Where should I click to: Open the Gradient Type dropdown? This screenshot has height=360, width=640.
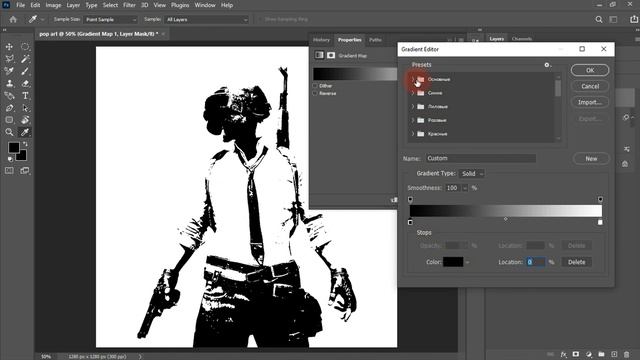471,173
